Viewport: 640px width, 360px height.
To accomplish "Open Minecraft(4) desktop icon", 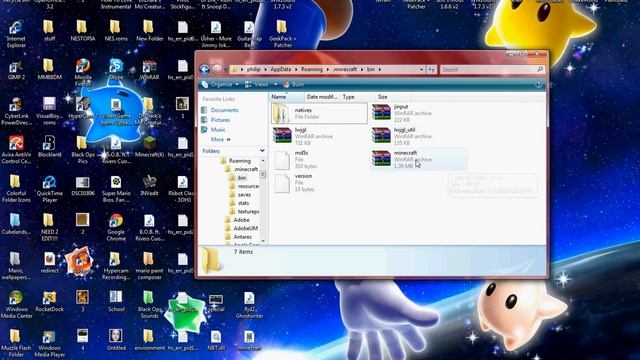I will coord(149,147).
